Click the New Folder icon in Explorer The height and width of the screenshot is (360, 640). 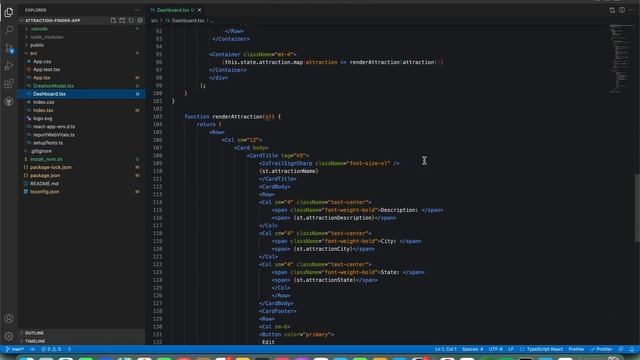tap(122, 20)
